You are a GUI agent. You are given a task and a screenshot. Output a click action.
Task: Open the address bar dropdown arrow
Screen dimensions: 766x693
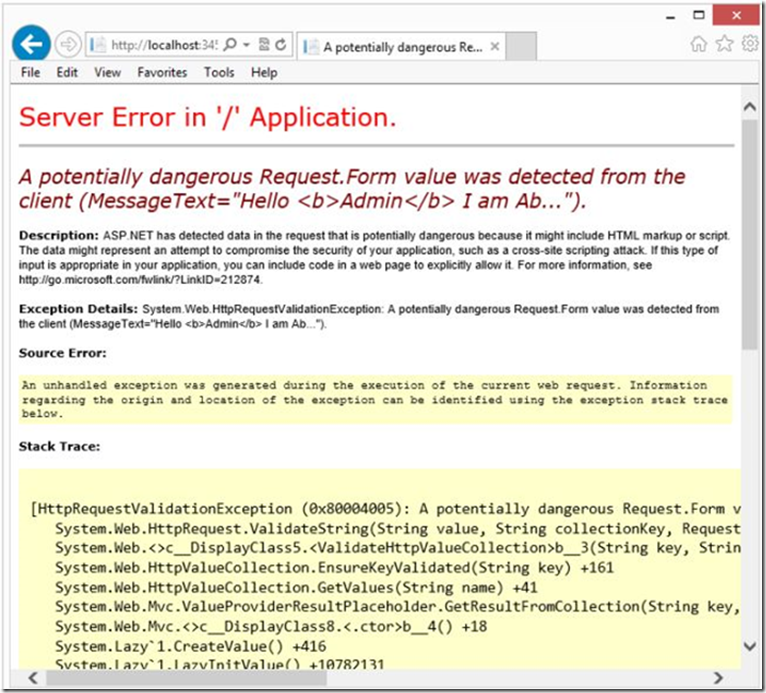(x=247, y=45)
